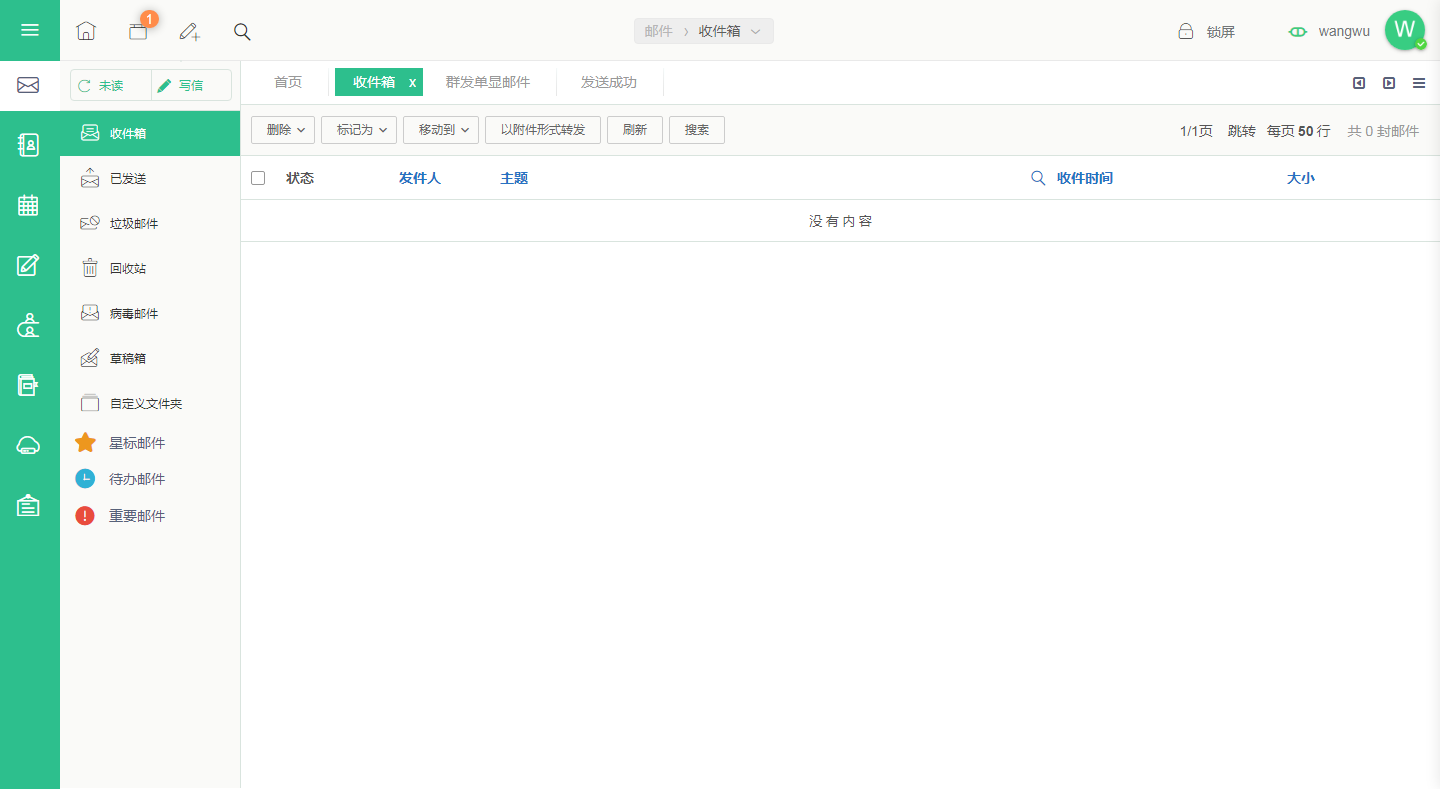Sort by 收件时间 column
The width and height of the screenshot is (1440, 789).
coord(1085,178)
